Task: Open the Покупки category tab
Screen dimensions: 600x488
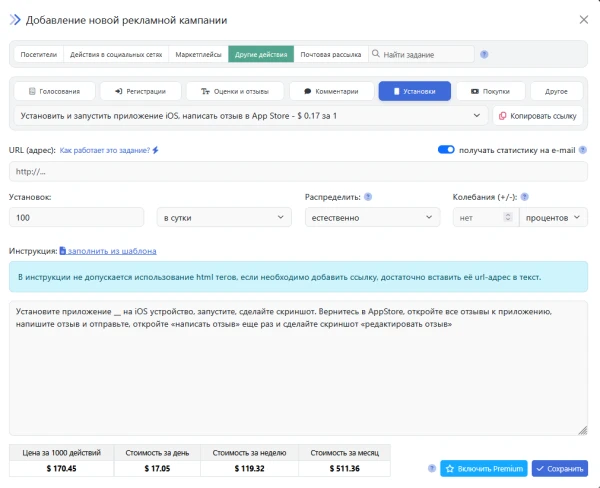Action: [x=489, y=91]
